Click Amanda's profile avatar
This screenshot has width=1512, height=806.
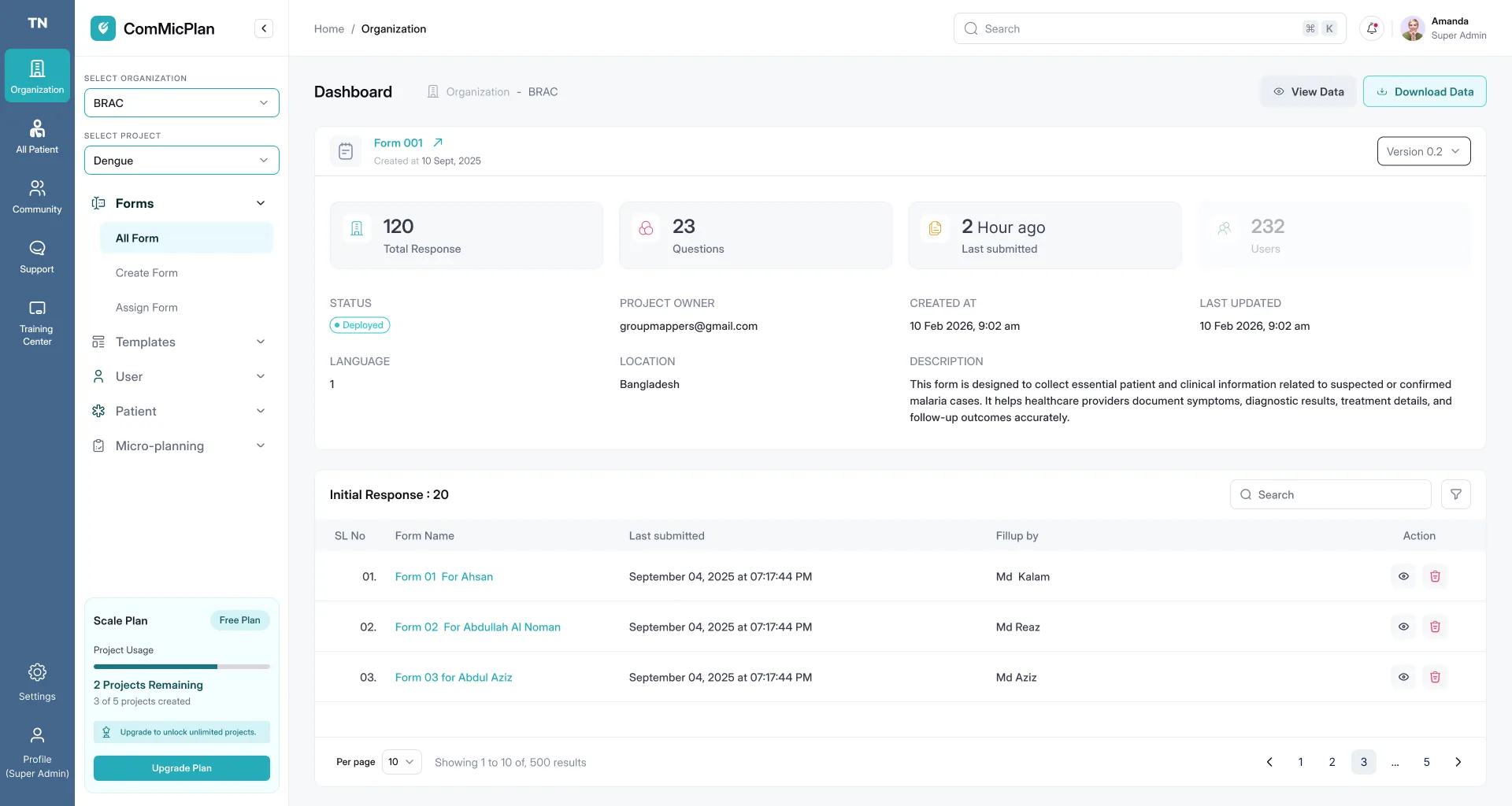(1413, 28)
